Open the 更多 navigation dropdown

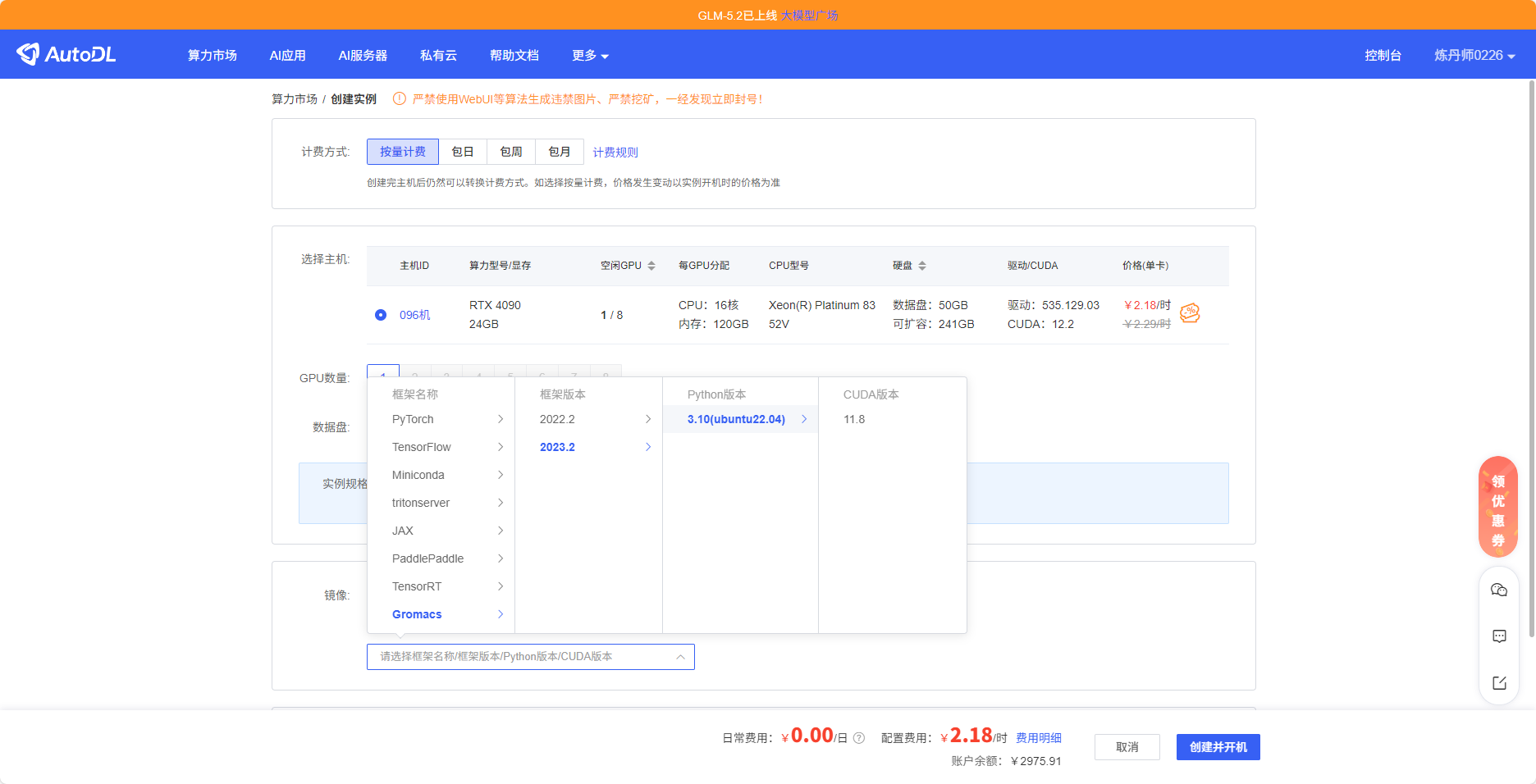click(590, 55)
